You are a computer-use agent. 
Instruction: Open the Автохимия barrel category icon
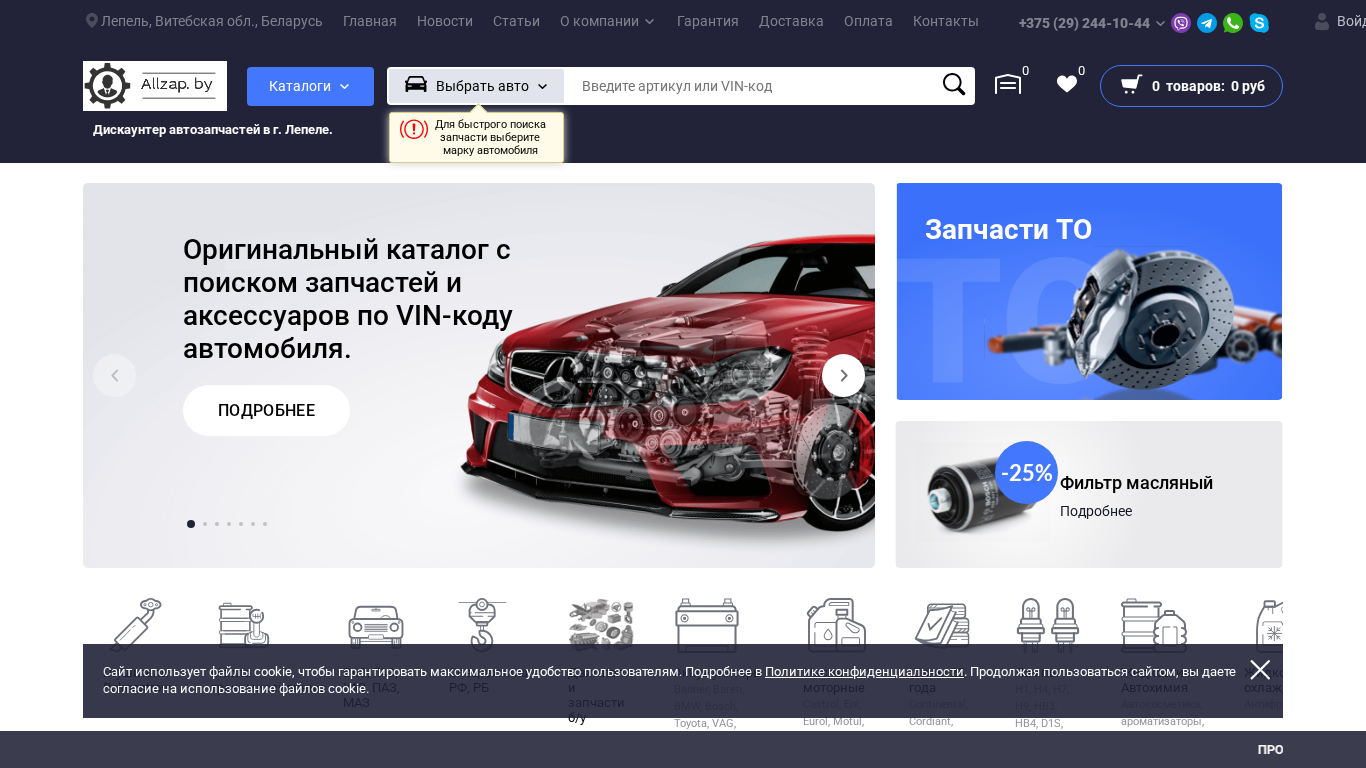point(1154,625)
